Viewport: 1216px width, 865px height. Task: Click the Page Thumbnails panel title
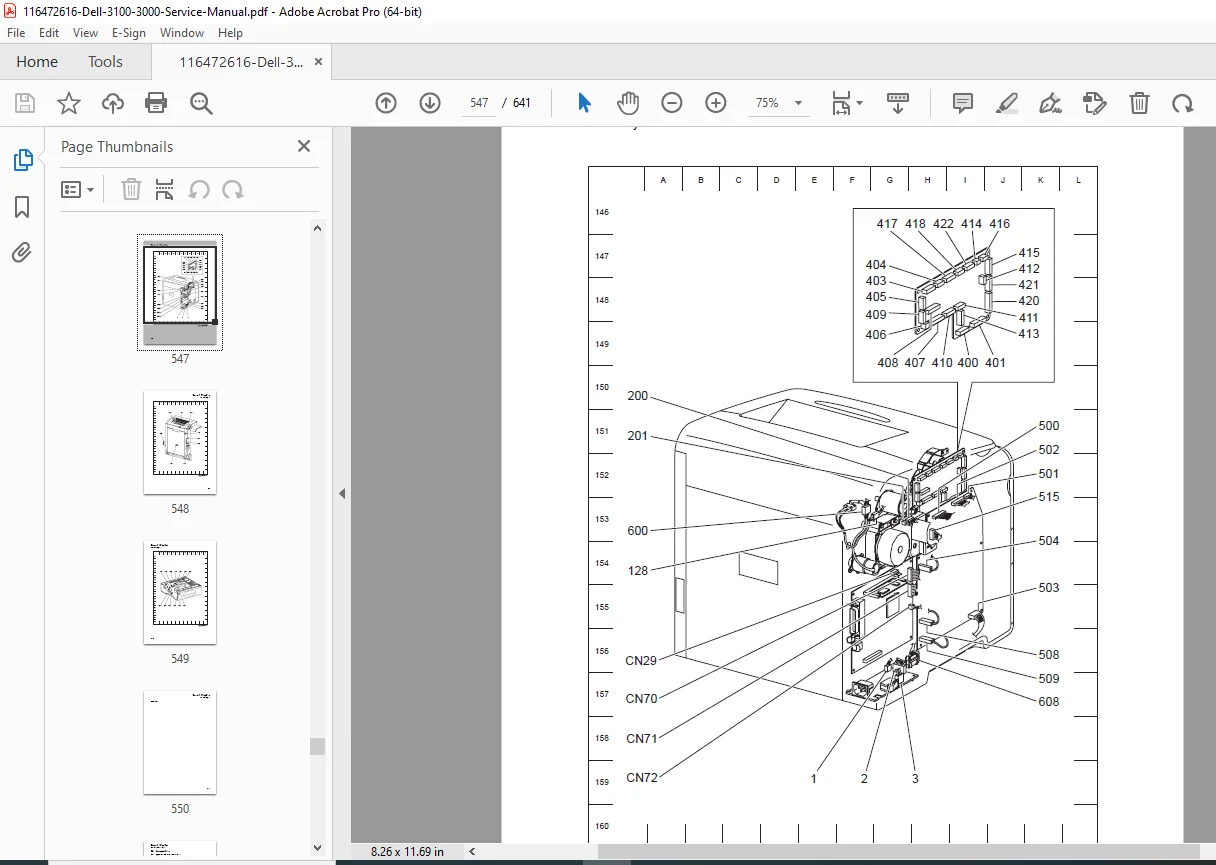(x=117, y=146)
